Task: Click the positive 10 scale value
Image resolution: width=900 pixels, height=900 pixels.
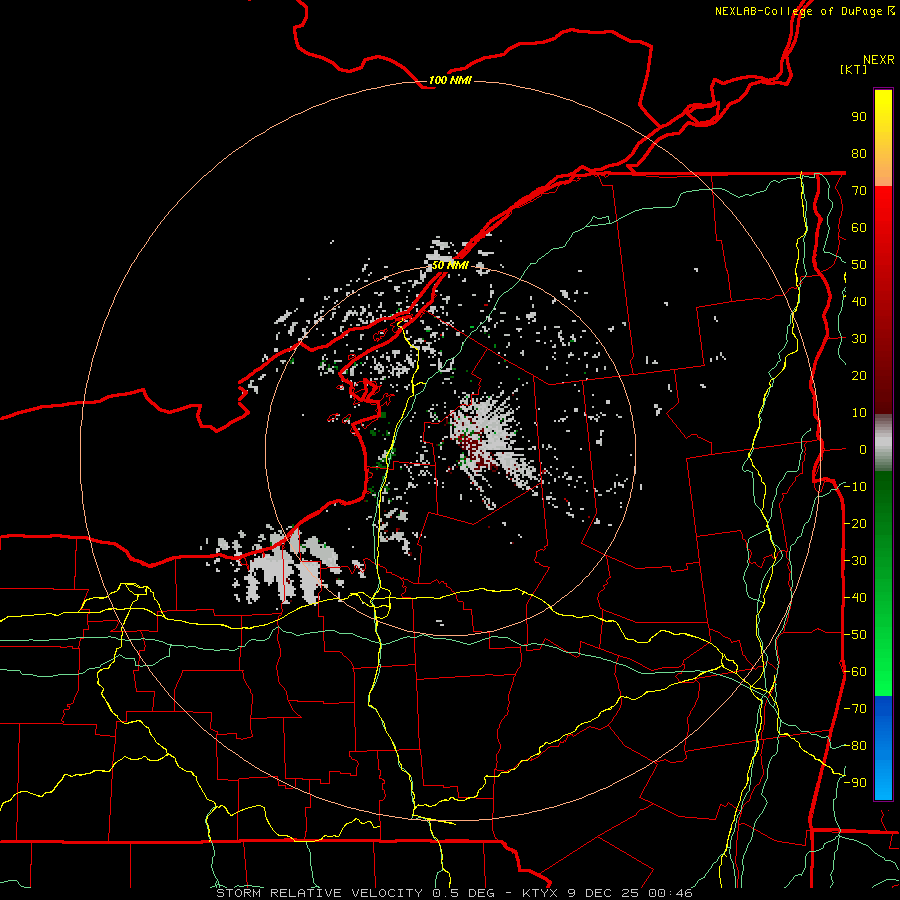Action: (x=859, y=413)
